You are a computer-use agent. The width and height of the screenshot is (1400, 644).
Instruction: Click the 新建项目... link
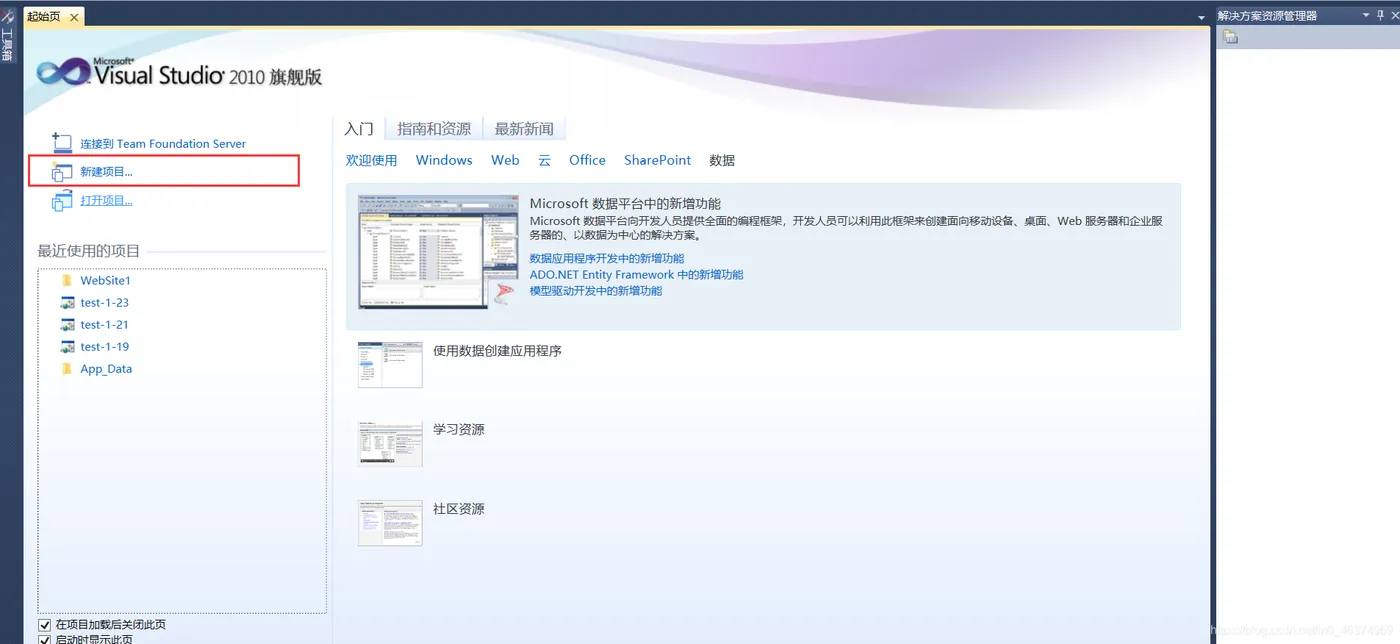click(106, 172)
